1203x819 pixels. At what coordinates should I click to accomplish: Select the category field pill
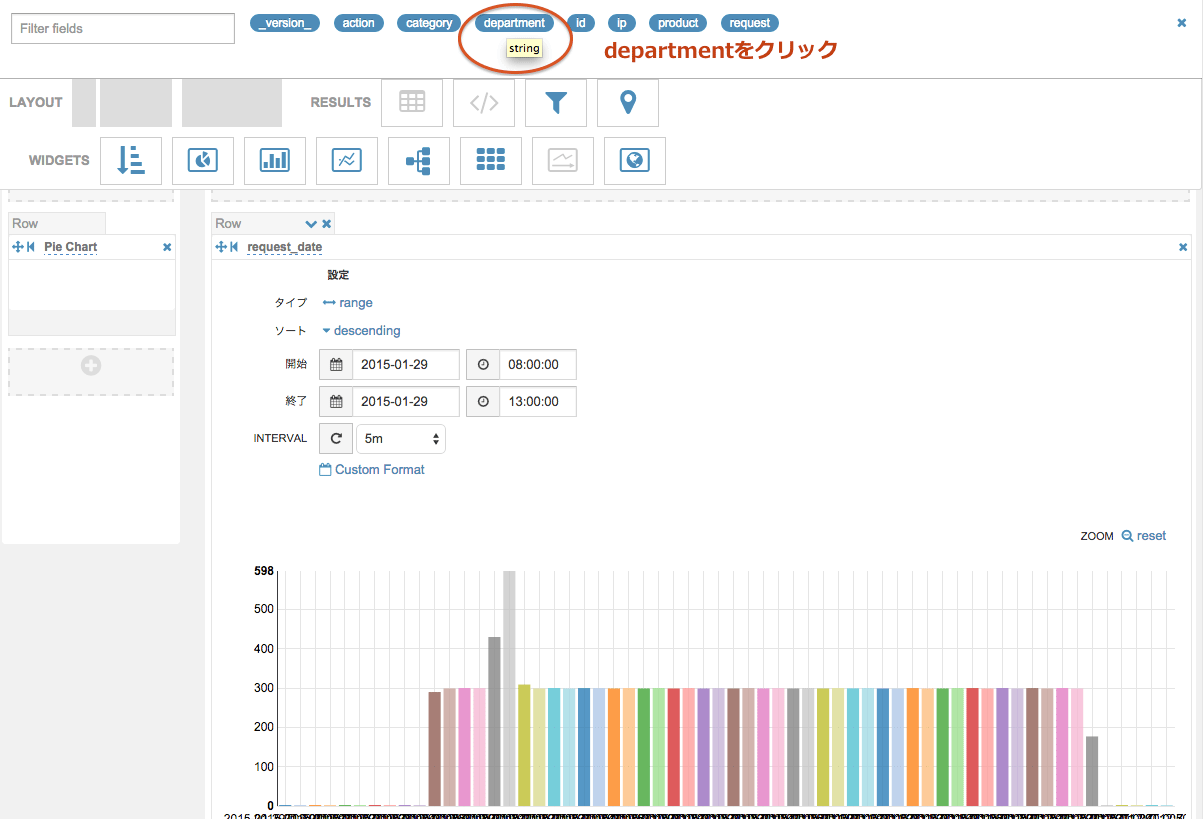(429, 23)
